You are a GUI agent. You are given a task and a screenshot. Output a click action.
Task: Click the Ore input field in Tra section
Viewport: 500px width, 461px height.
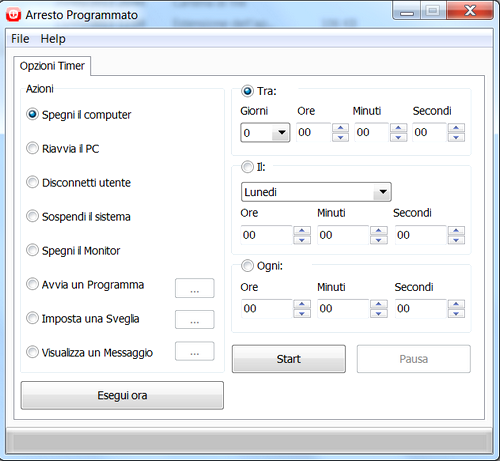click(314, 132)
